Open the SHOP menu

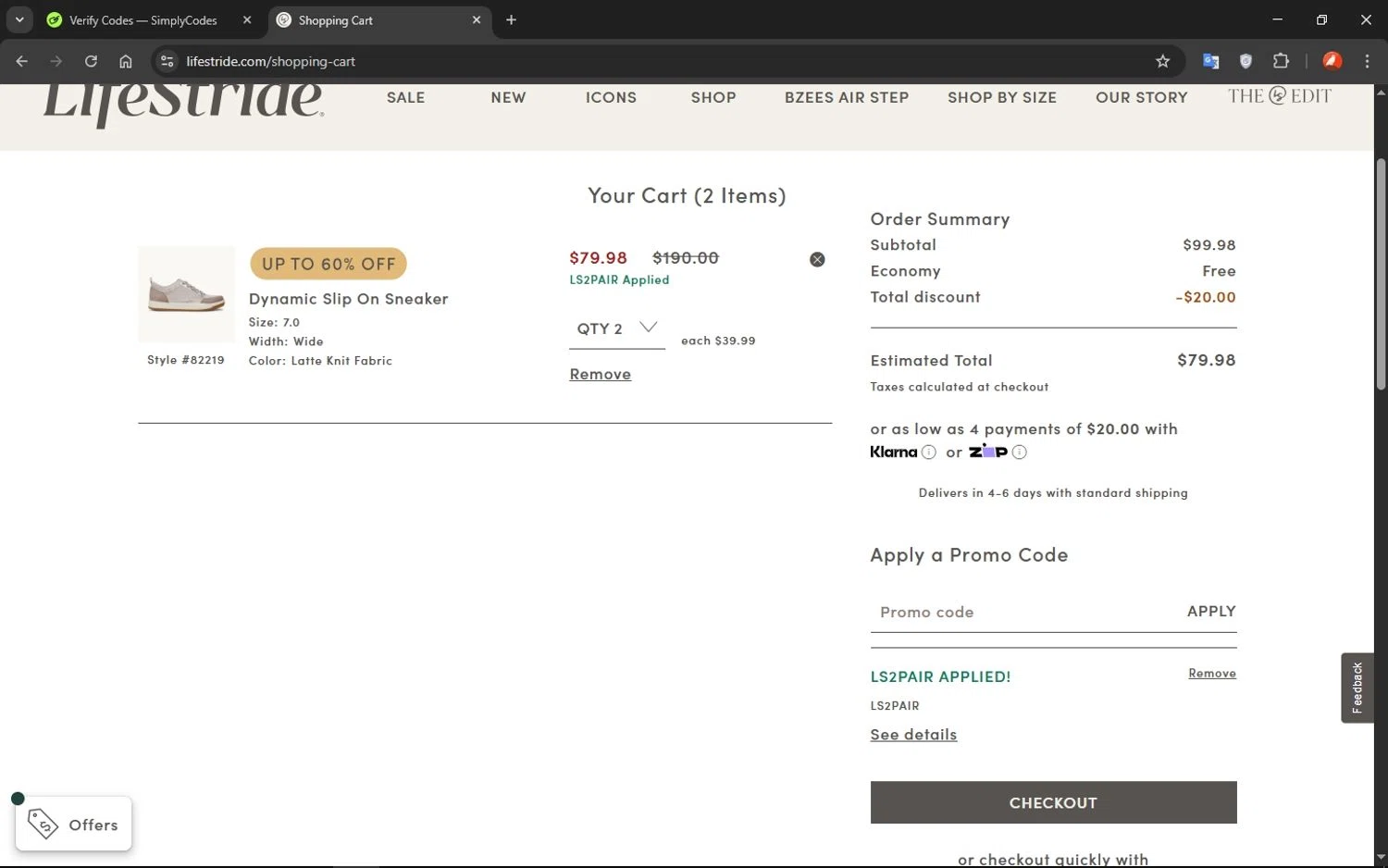[713, 97]
